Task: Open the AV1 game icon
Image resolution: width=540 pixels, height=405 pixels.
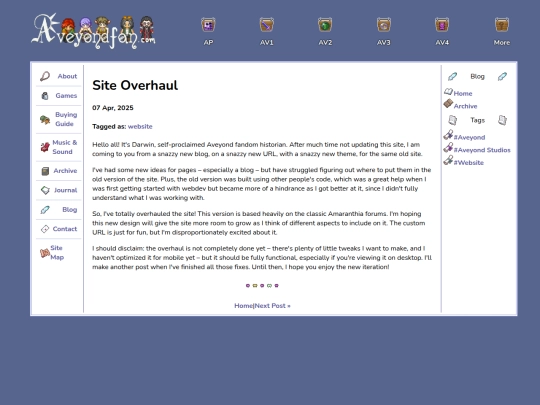Action: [x=267, y=25]
